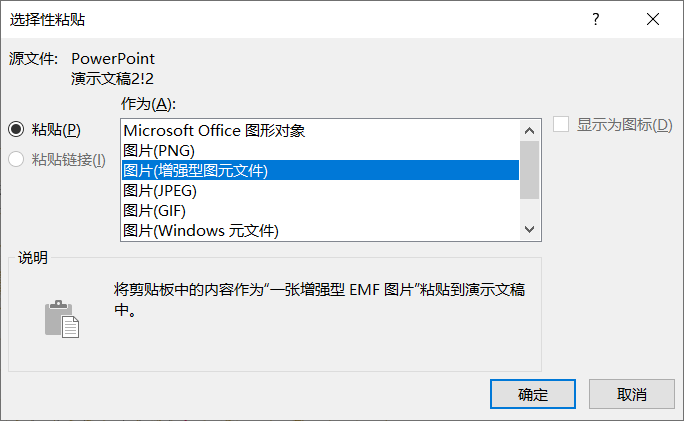Click the list scroll down arrow
Screen dimensions: 684x421
530,229
